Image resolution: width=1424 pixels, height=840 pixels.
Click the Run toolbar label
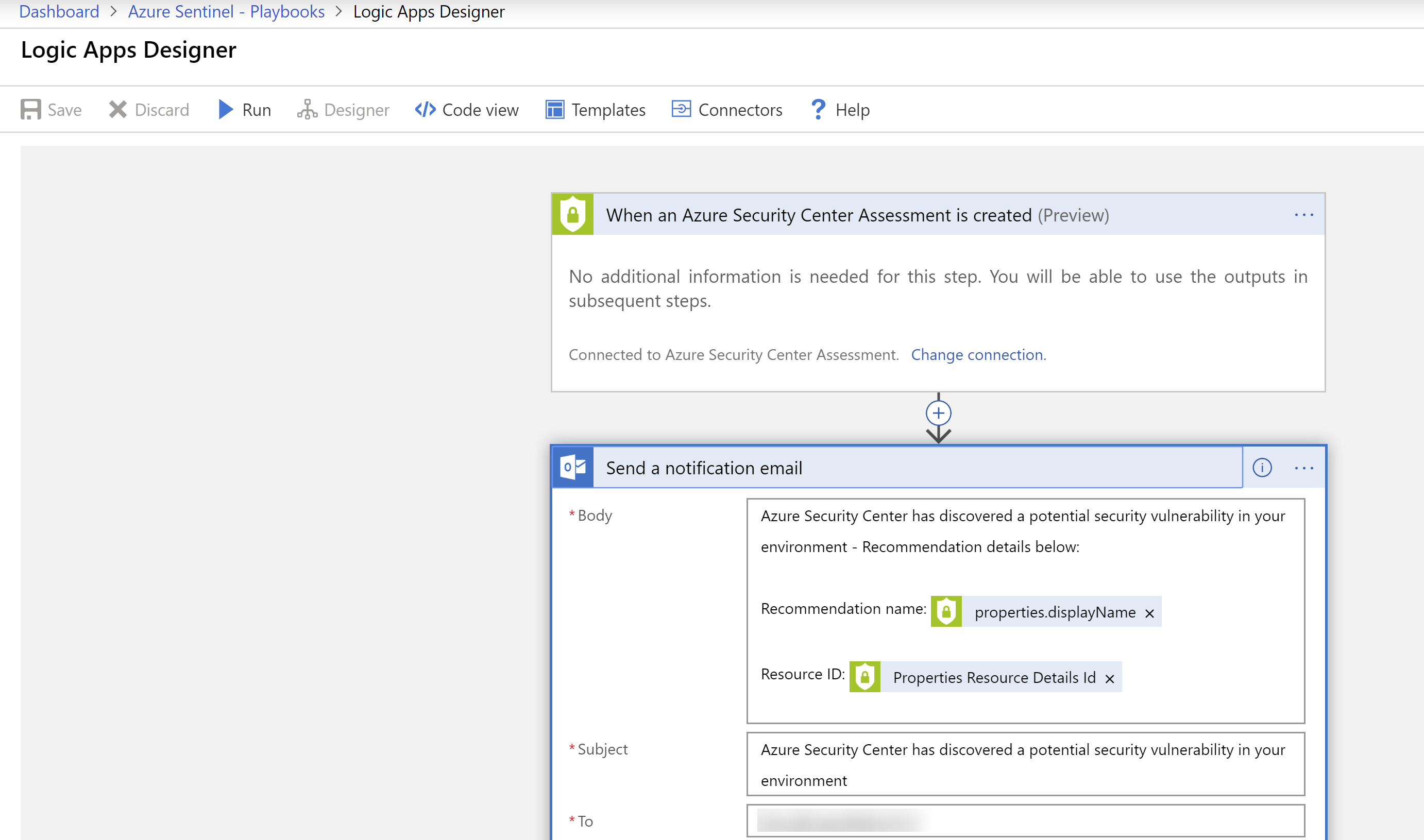(257, 110)
